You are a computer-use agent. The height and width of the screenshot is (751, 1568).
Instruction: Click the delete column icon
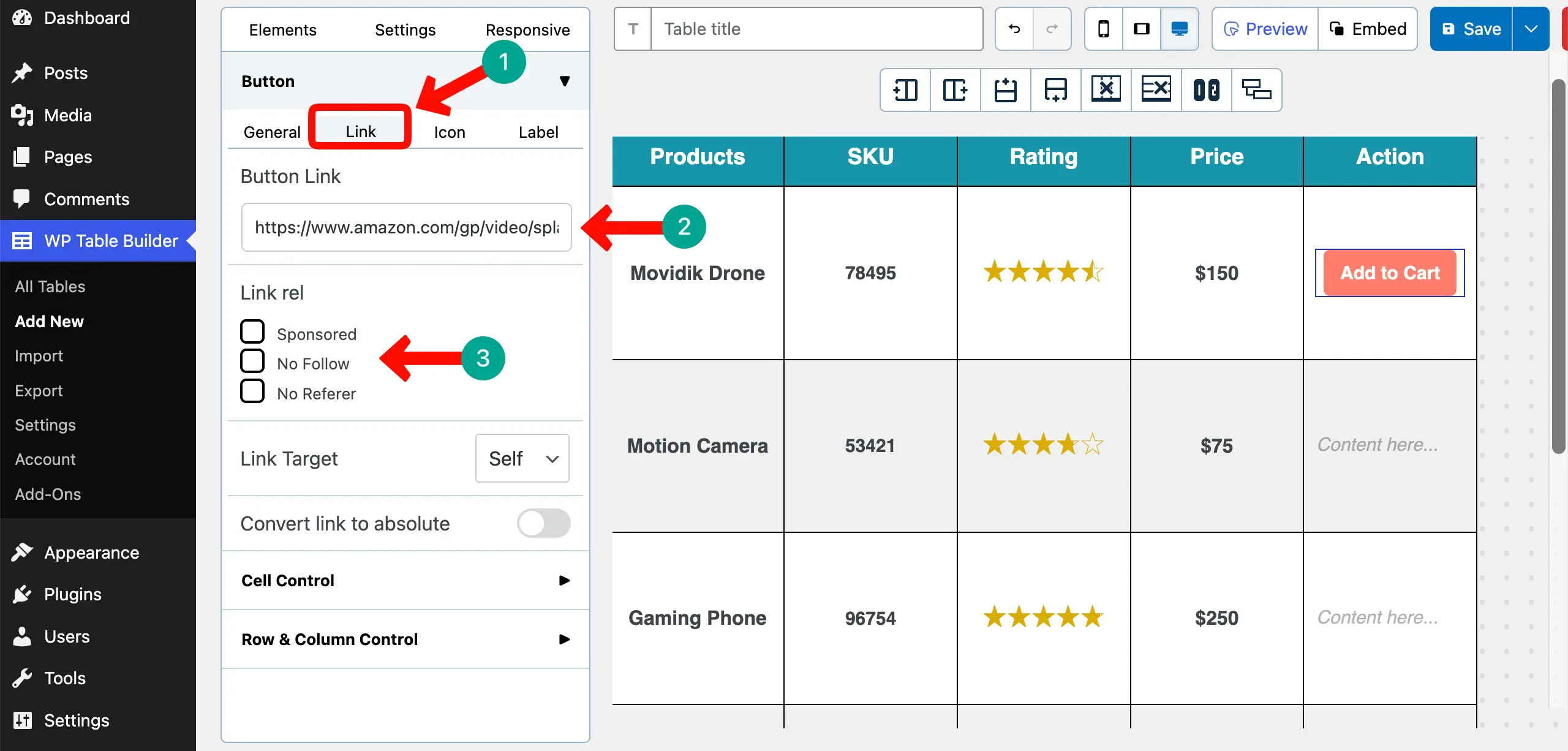tap(1106, 90)
